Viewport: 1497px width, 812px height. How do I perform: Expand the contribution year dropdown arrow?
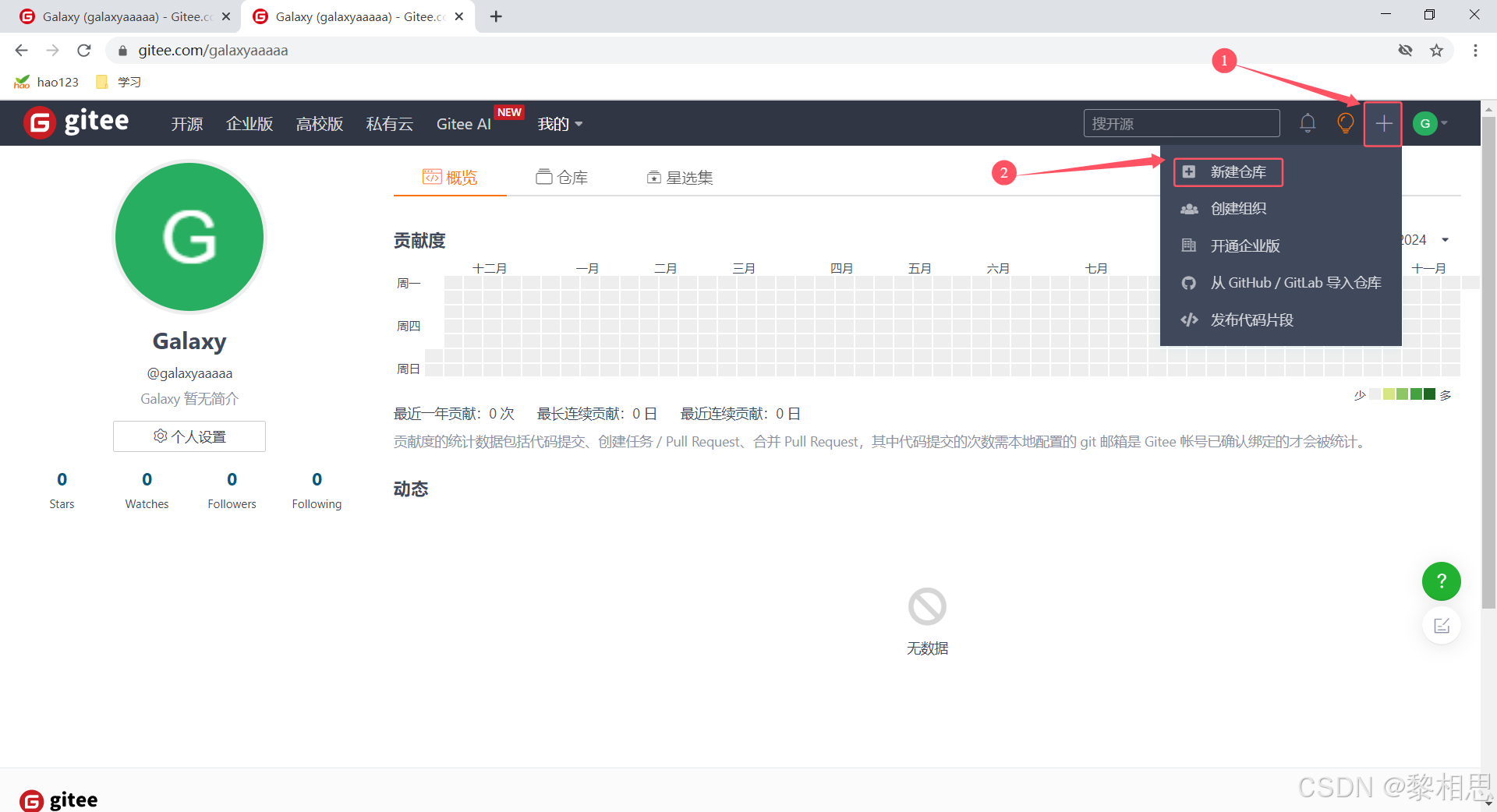click(1445, 240)
